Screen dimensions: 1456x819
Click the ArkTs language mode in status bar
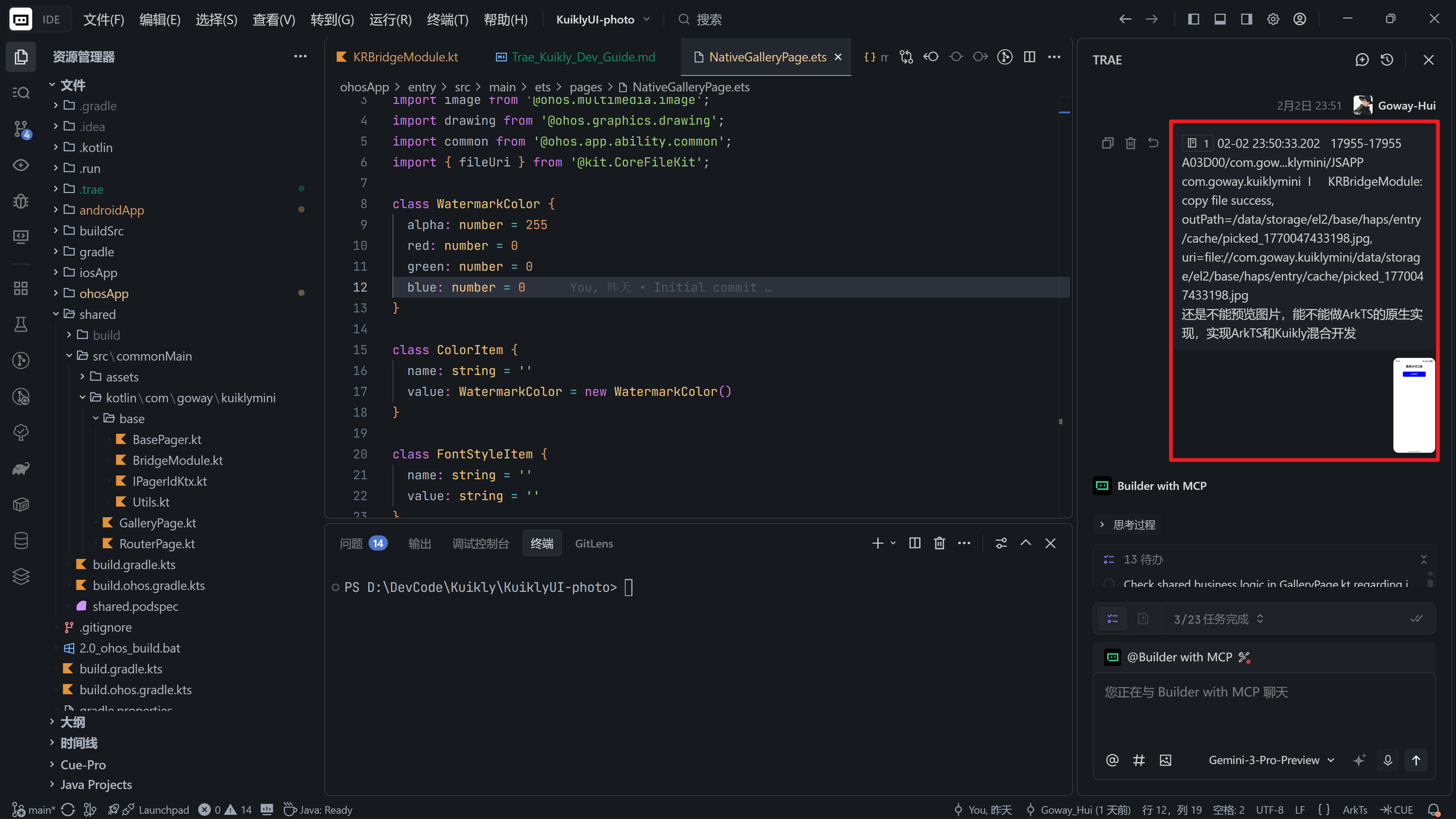(1354, 810)
